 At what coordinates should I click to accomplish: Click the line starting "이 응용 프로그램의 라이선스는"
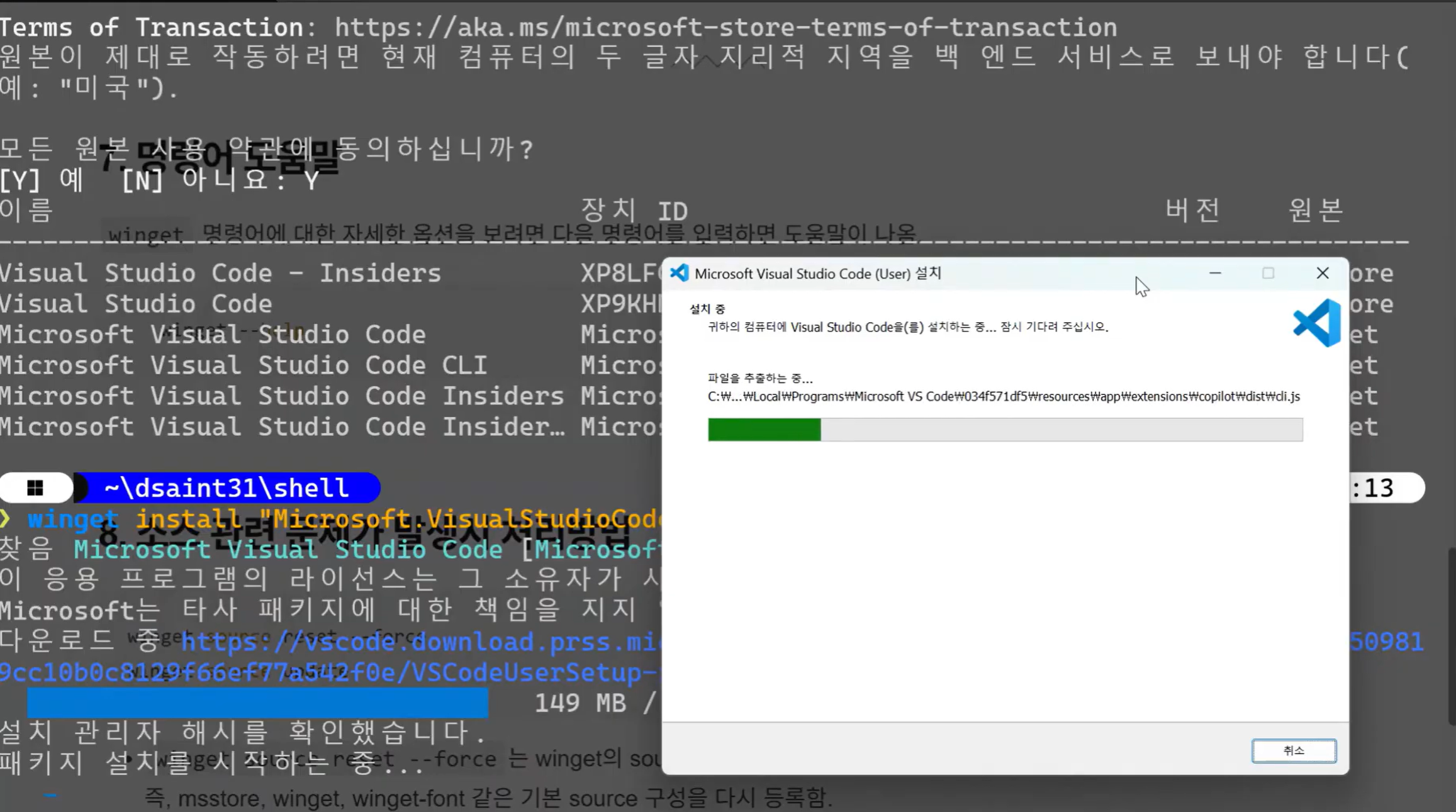click(330, 579)
